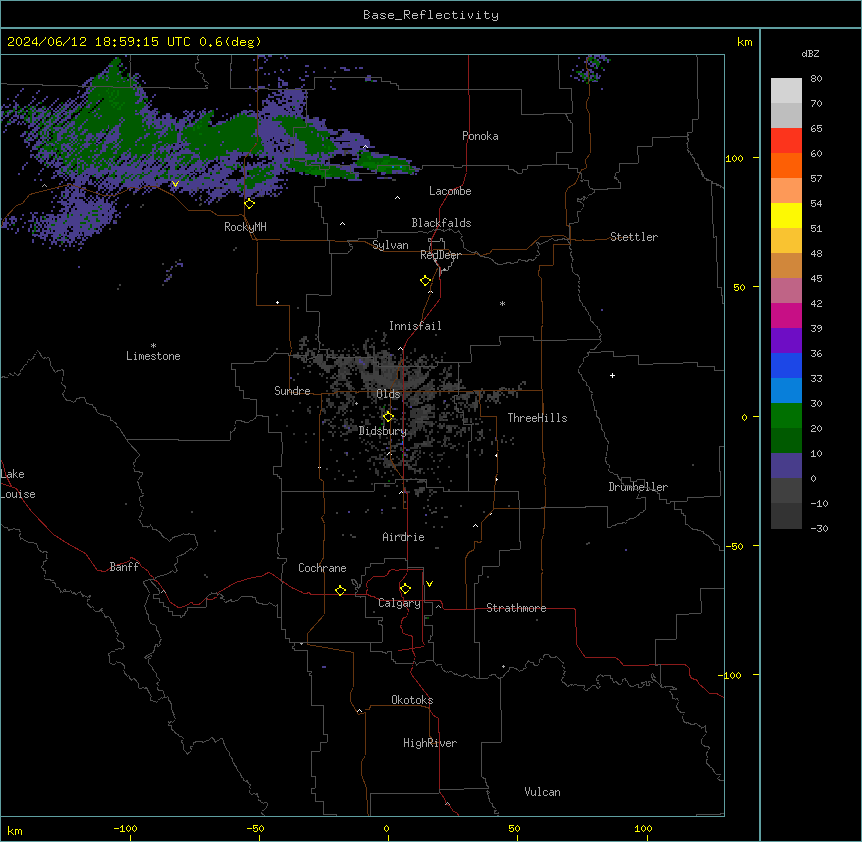The image size is (862, 842).
Task: Click the Okotoks town label
Action: point(412,700)
